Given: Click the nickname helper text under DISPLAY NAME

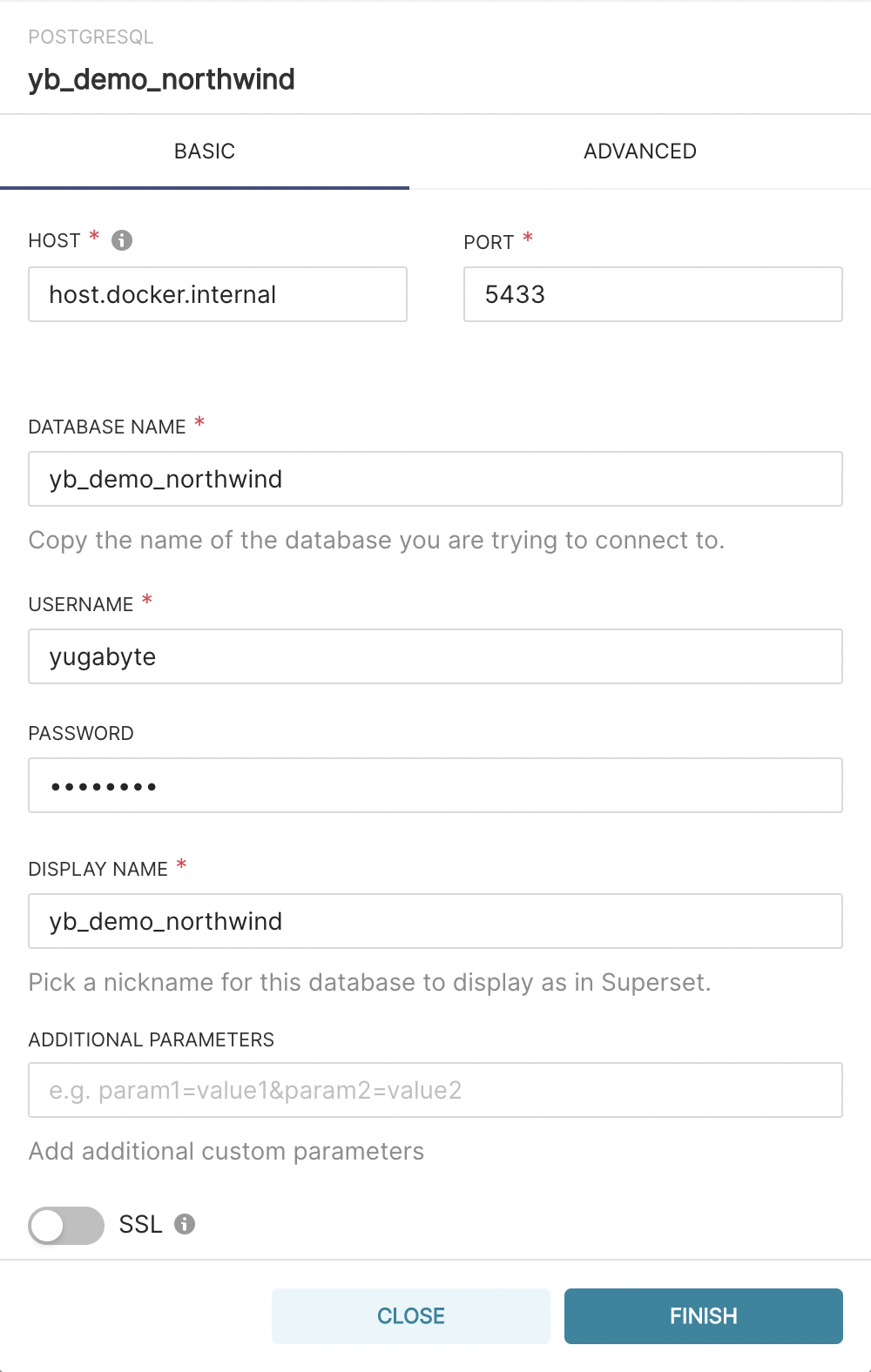Looking at the screenshot, I should tap(369, 982).
